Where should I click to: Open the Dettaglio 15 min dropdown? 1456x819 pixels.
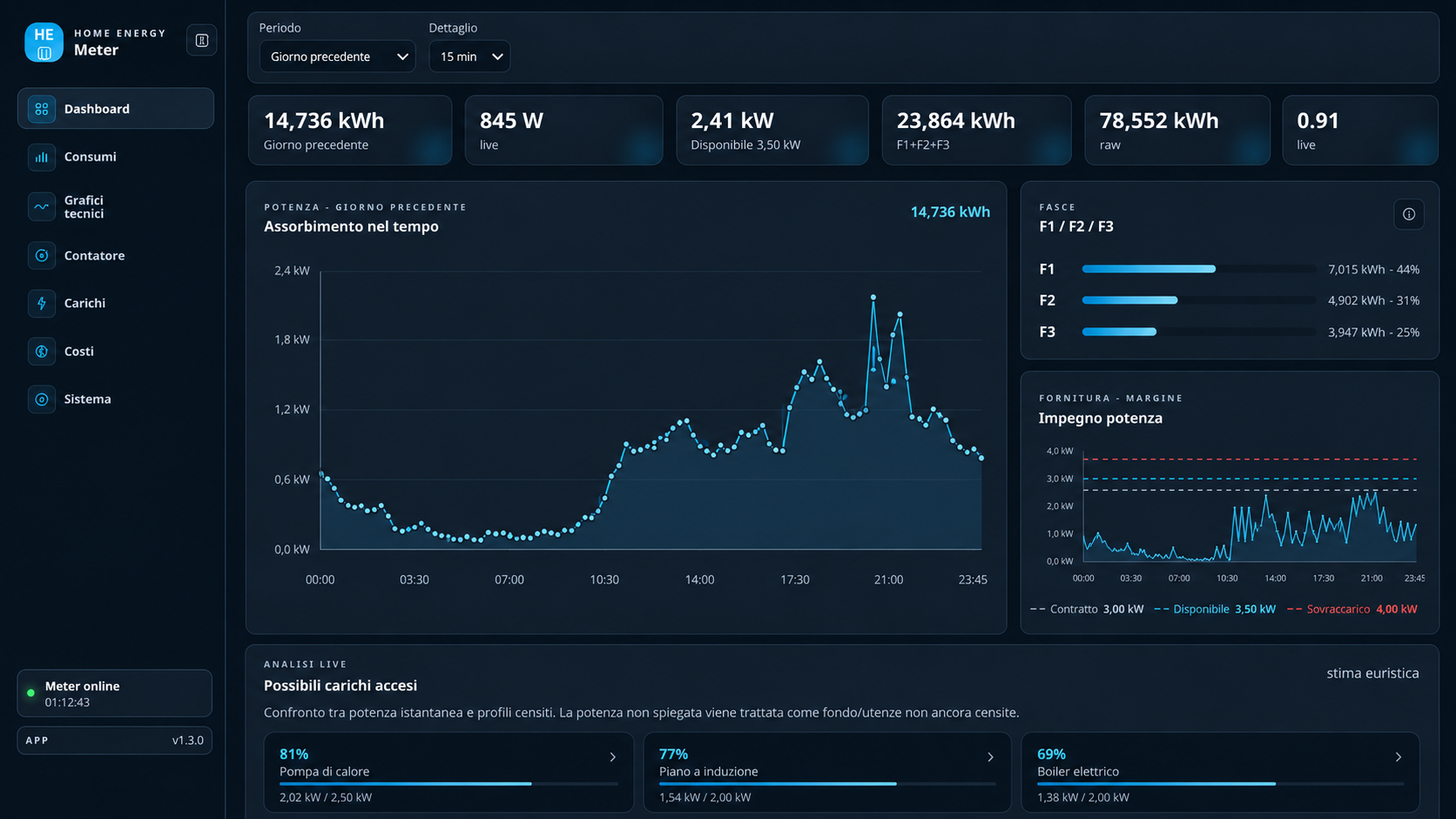pos(469,57)
